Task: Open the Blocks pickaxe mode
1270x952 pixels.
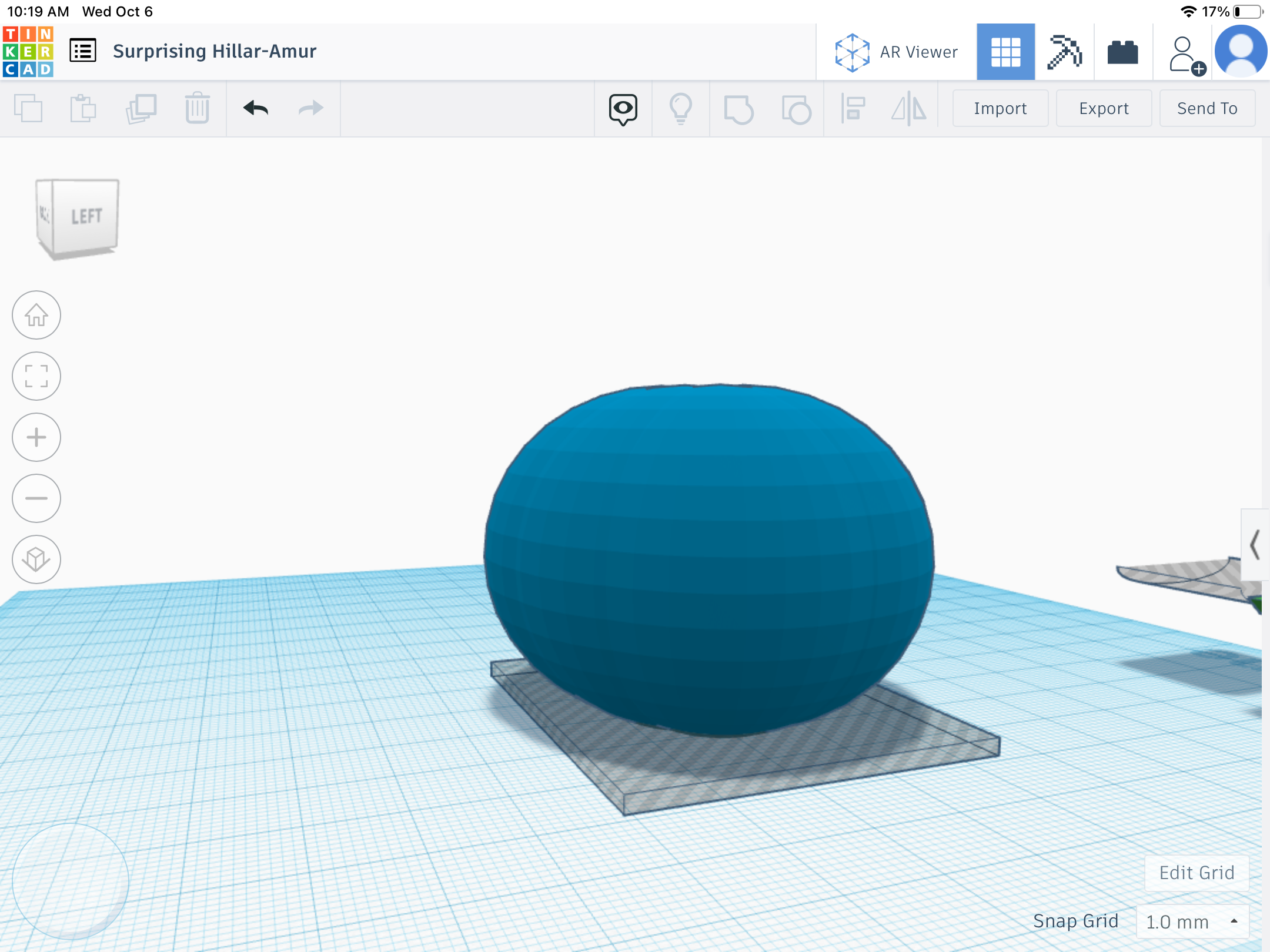Action: 1064,52
